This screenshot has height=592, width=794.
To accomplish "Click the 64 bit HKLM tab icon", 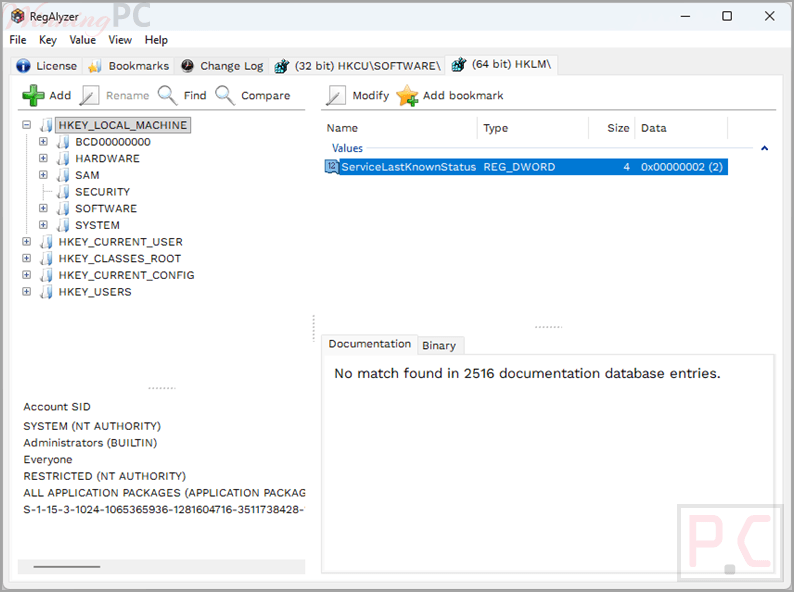I will 459,64.
